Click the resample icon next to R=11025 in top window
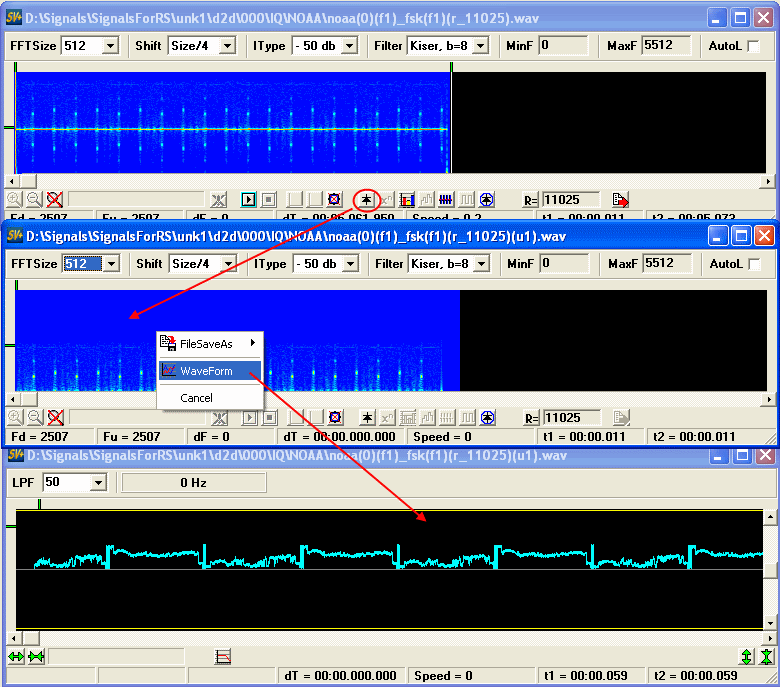 (x=620, y=199)
